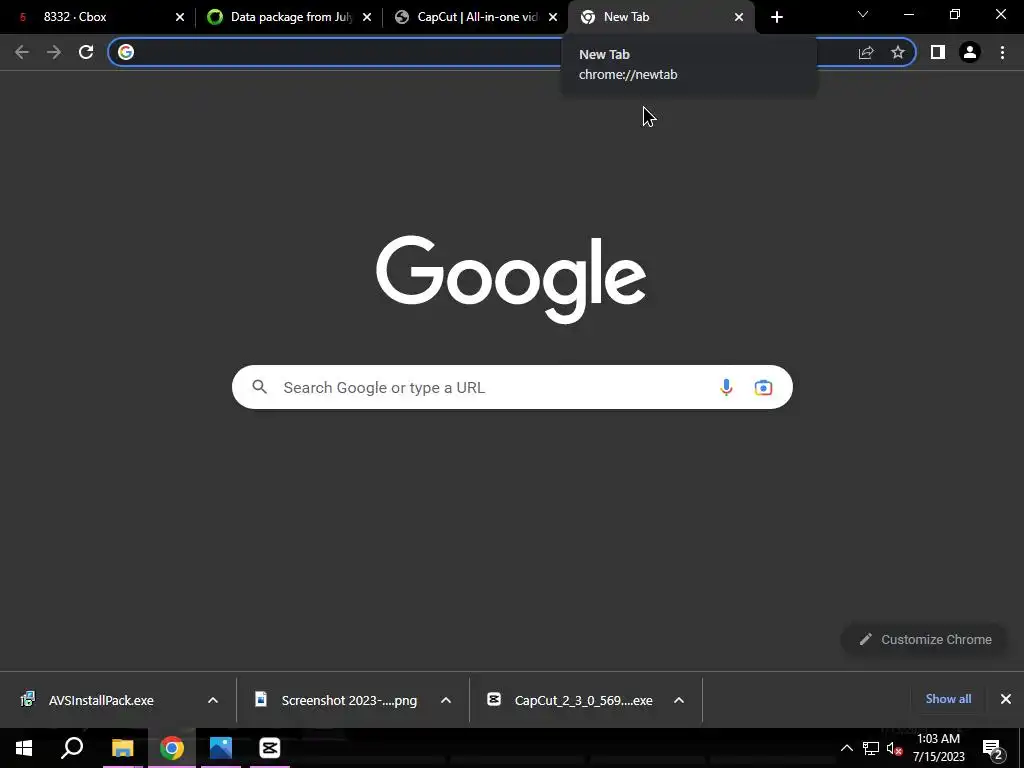1024x768 pixels.
Task: Open the Photos app from taskbar
Action: pos(221,748)
